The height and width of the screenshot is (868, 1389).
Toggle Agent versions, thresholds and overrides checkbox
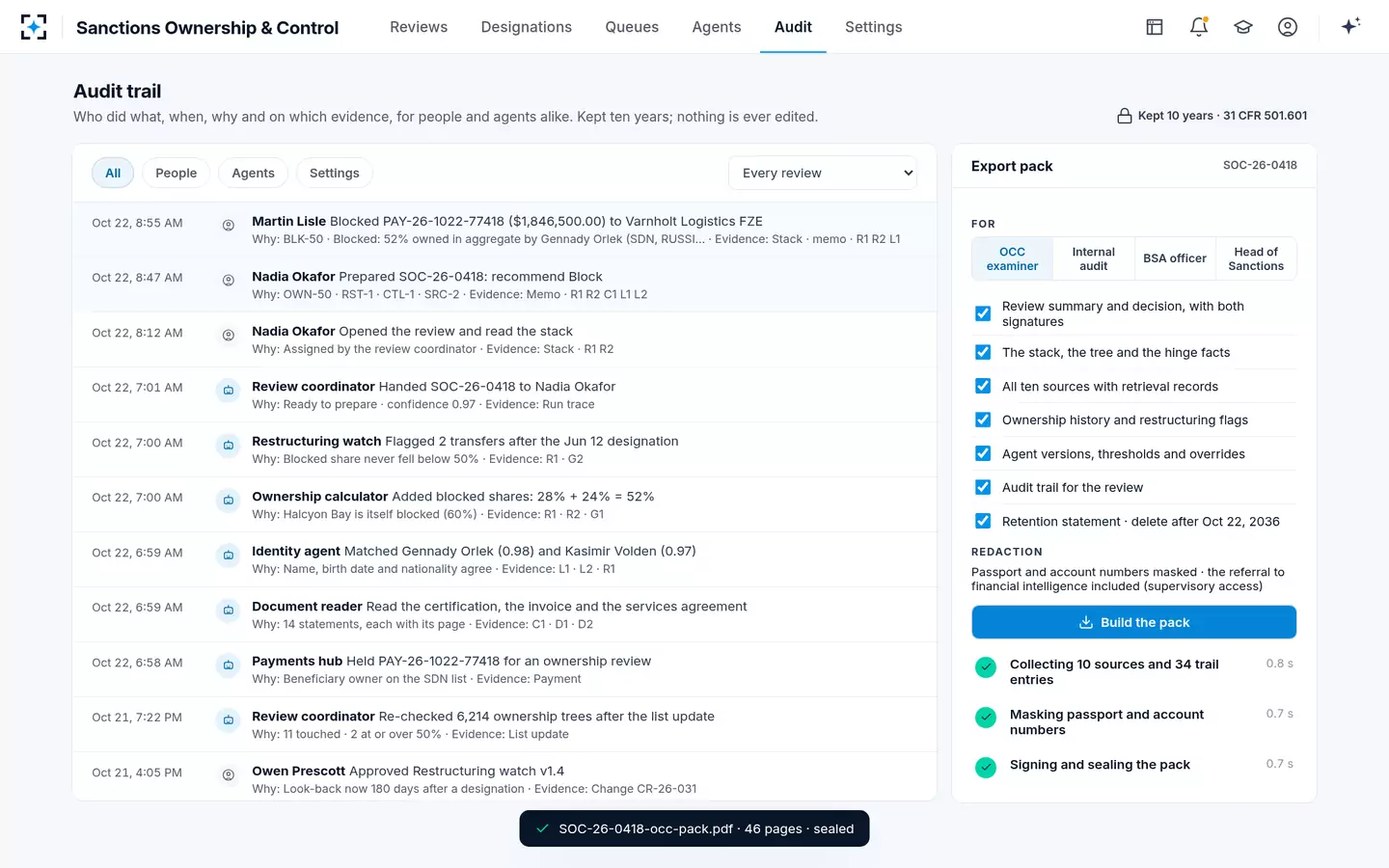point(983,453)
